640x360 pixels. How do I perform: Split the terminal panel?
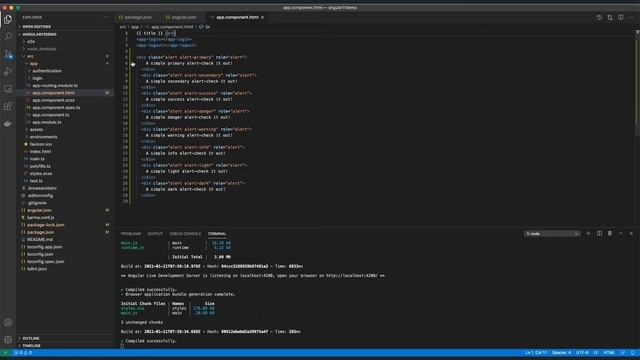pos(599,233)
